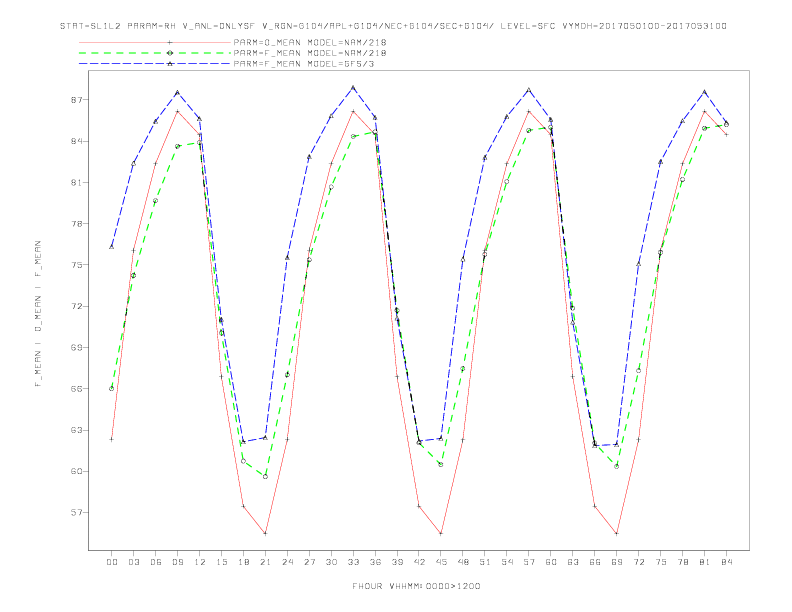The width and height of the screenshot is (792, 612).
Task: Click x-axis tick label 09
Action: (177, 562)
